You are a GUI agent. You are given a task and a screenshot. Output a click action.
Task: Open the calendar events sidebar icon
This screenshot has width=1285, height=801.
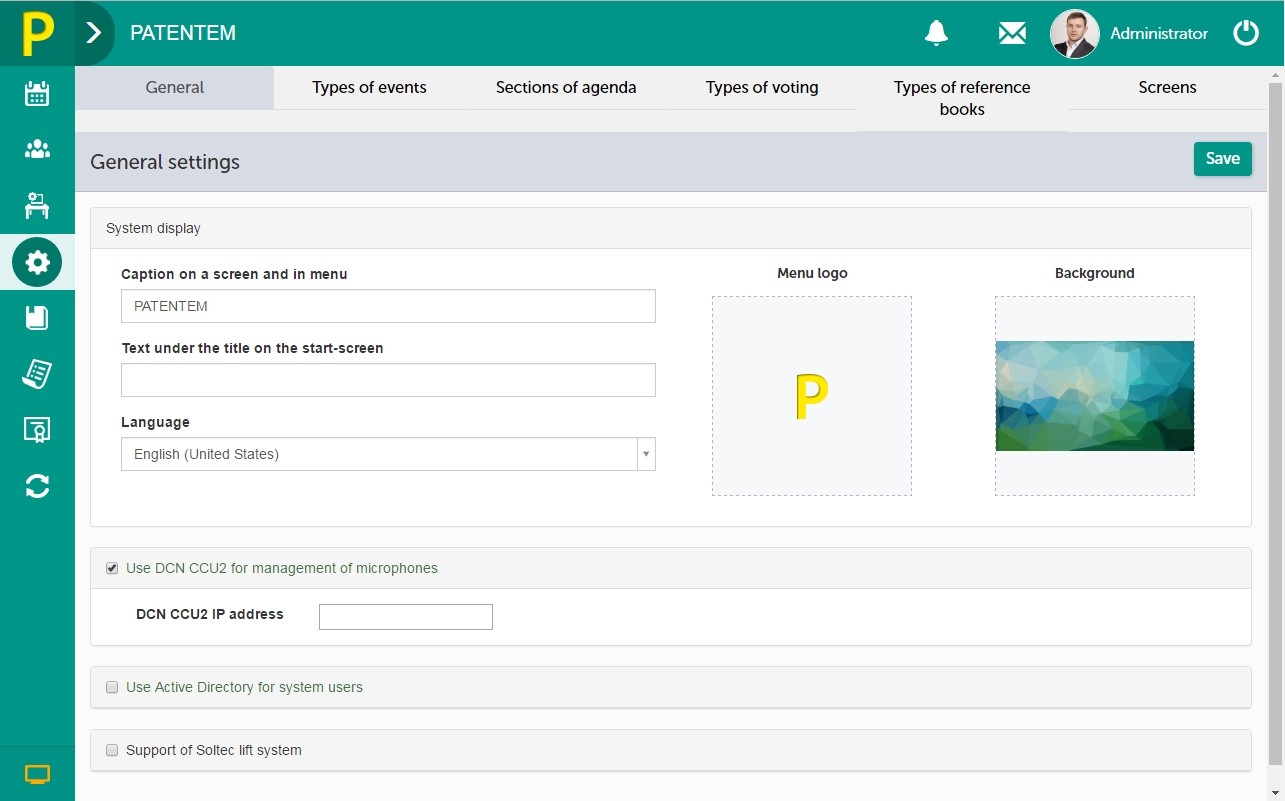pos(37,94)
